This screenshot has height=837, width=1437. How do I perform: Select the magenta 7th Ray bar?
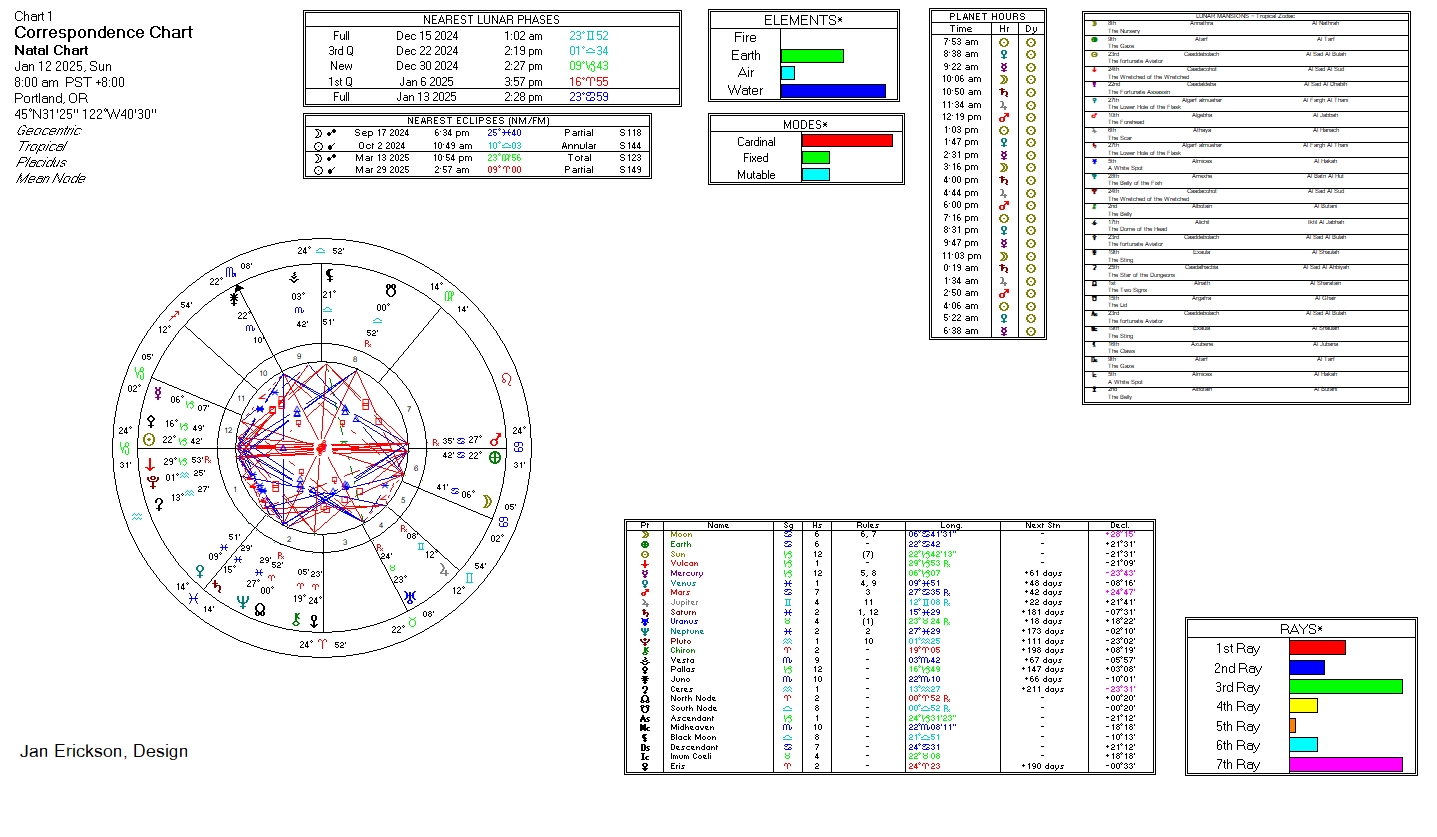point(1346,765)
